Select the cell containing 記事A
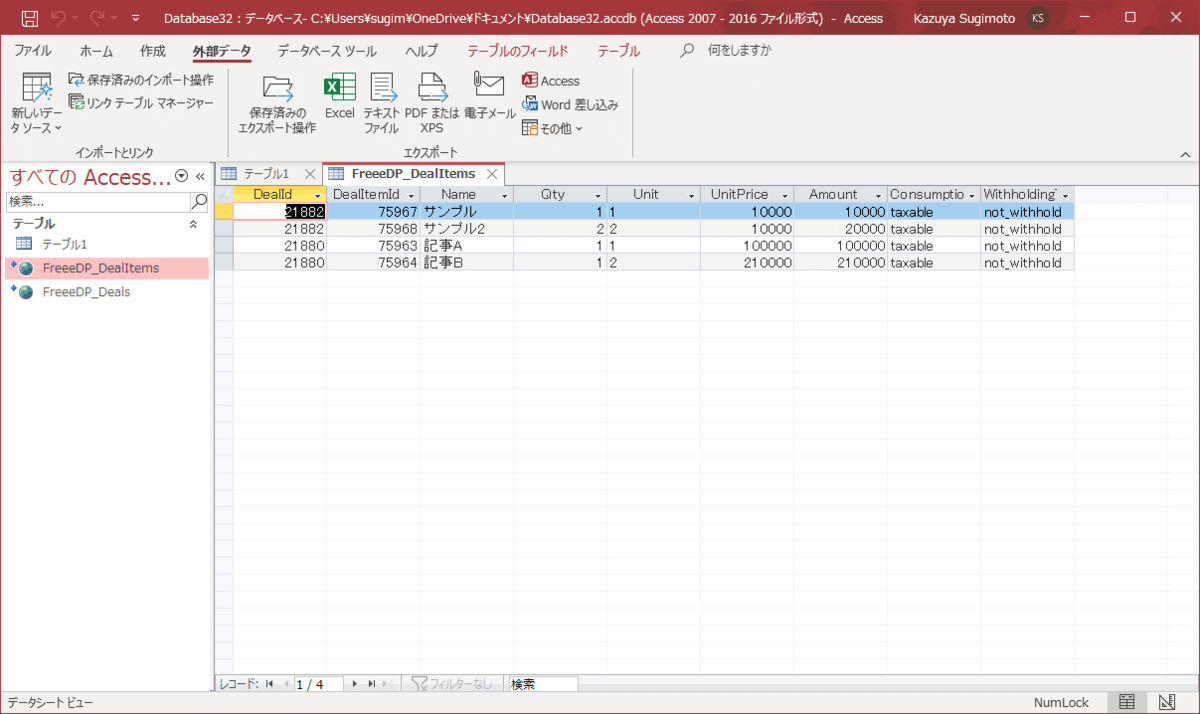The height and width of the screenshot is (714, 1200). pyautogui.click(x=465, y=246)
